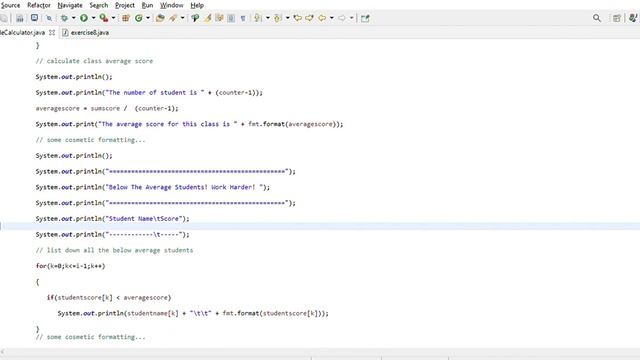640x360 pixels.
Task: Click the Open Type folder icon
Action: click(160, 18)
